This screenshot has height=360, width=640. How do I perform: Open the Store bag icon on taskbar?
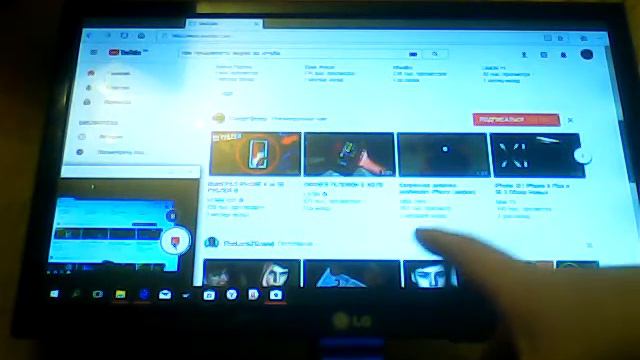209,296
